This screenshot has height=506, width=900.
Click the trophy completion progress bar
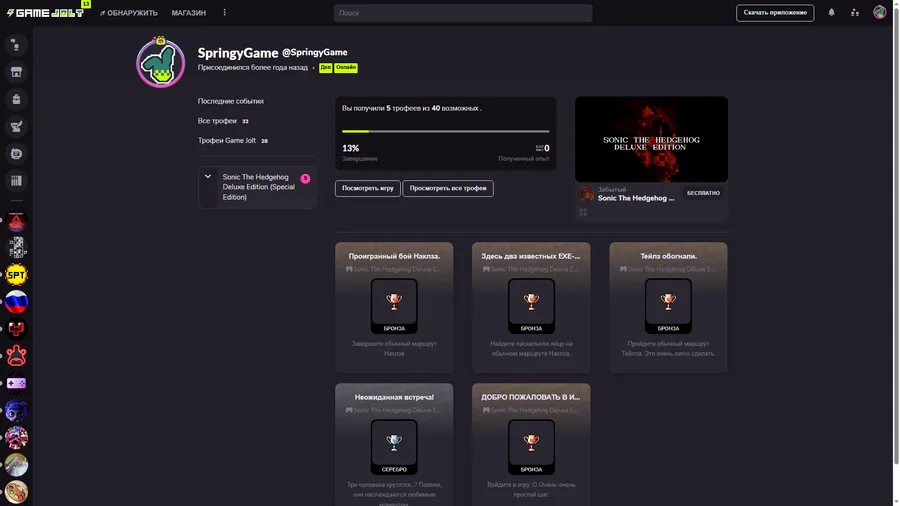coord(445,131)
